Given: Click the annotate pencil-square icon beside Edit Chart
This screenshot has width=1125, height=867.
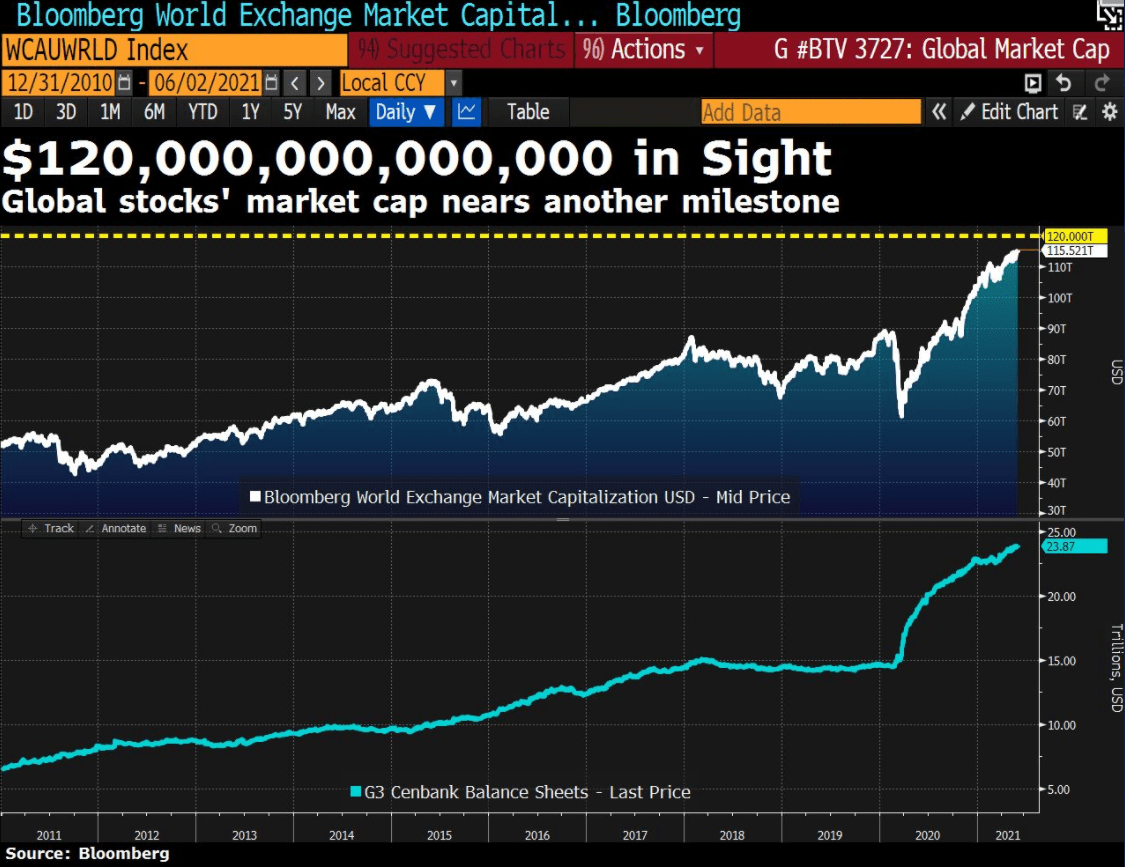Looking at the screenshot, I should (1080, 112).
